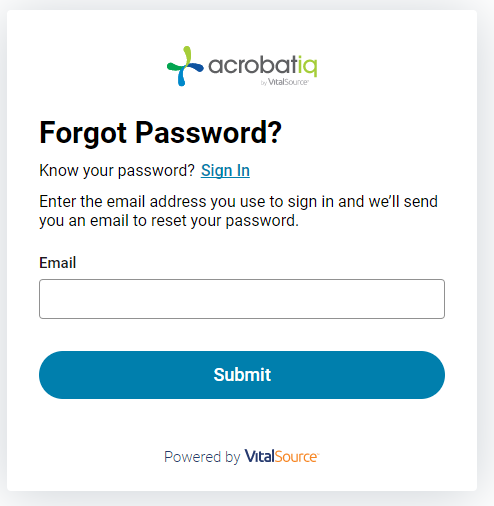This screenshot has height=506, width=494.
Task: Click the "Know your password?" text
Action: [117, 171]
